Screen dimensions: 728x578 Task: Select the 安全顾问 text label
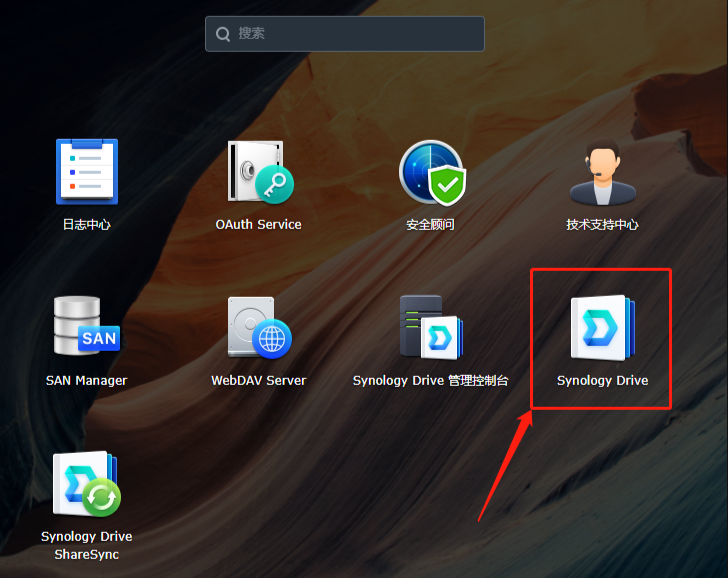(x=431, y=225)
